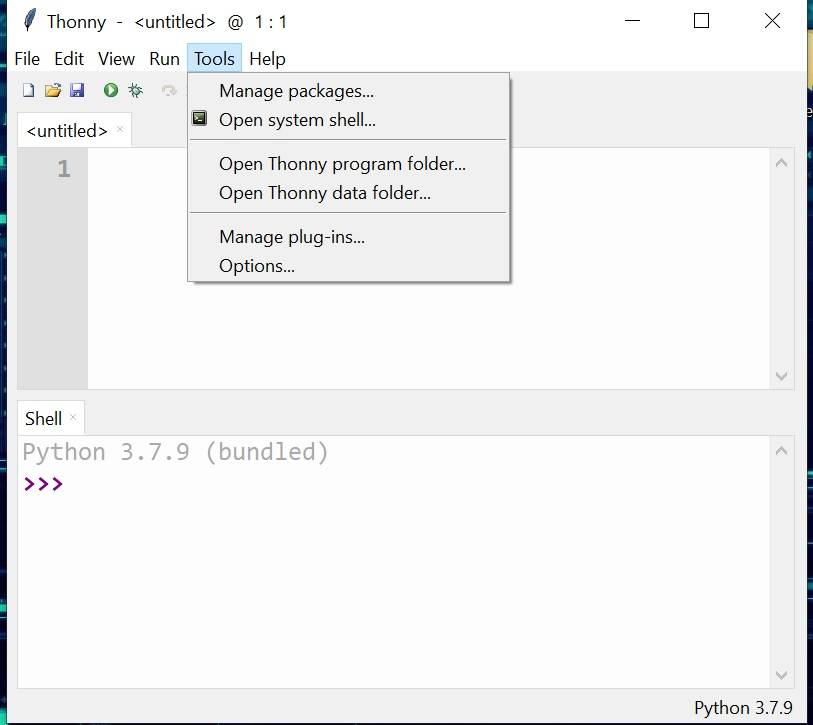
Task: Open the File menu
Action: pos(27,59)
